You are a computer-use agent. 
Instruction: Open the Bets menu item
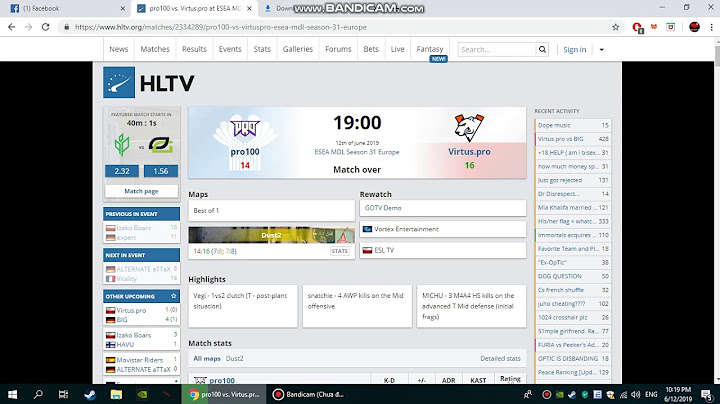pos(371,49)
